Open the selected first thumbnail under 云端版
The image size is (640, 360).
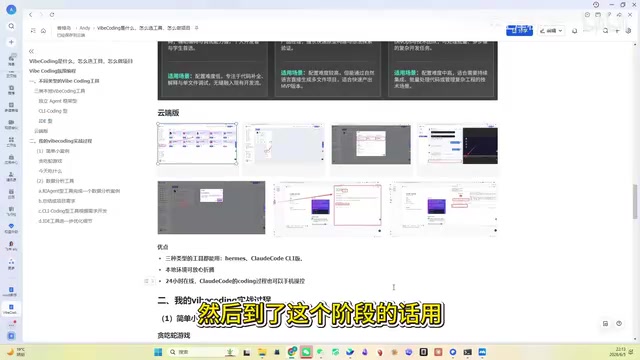coord(197,144)
